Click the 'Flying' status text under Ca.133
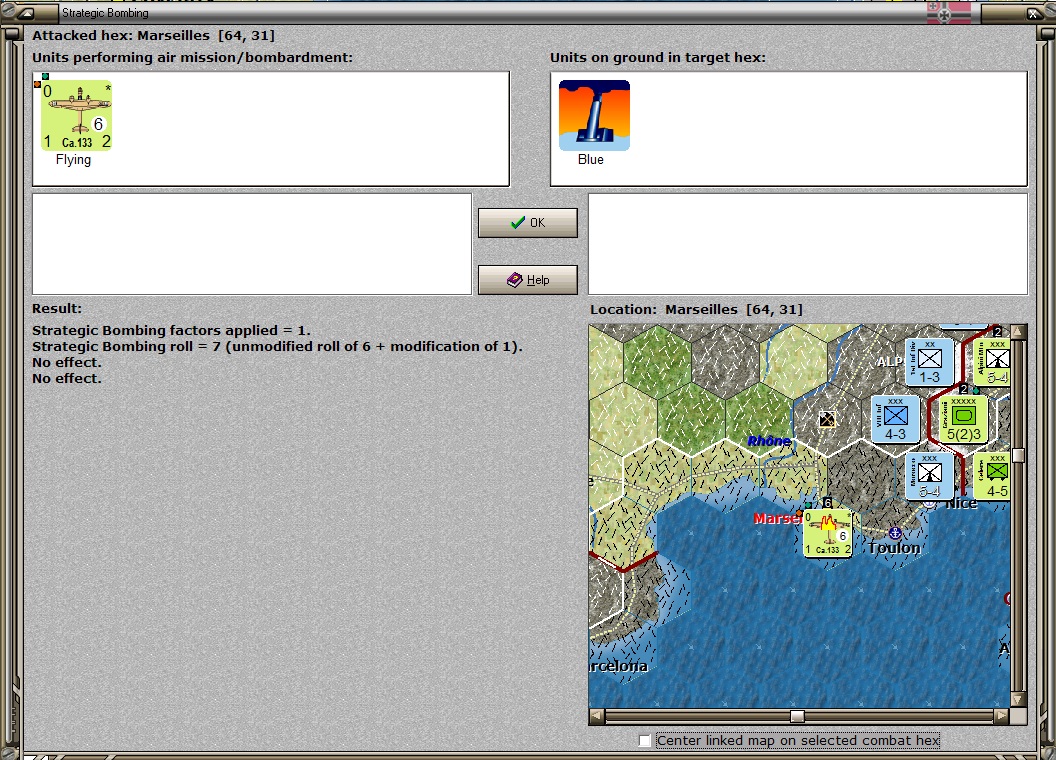 pos(73,160)
